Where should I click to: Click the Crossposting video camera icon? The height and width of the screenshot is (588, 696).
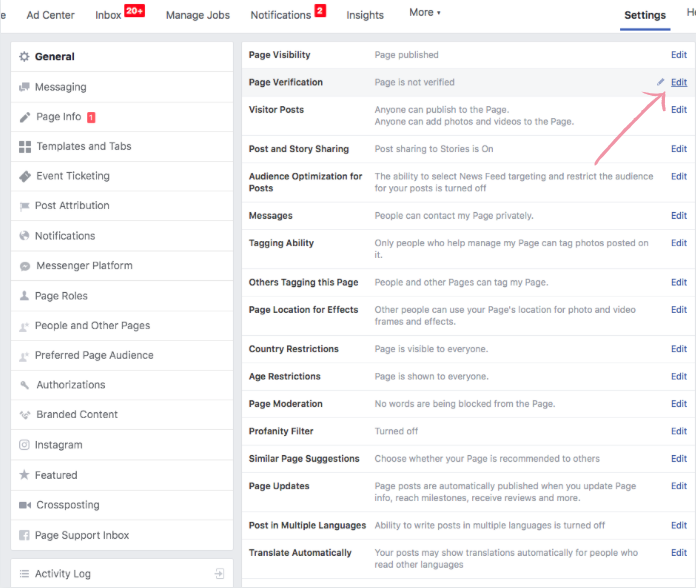25,505
